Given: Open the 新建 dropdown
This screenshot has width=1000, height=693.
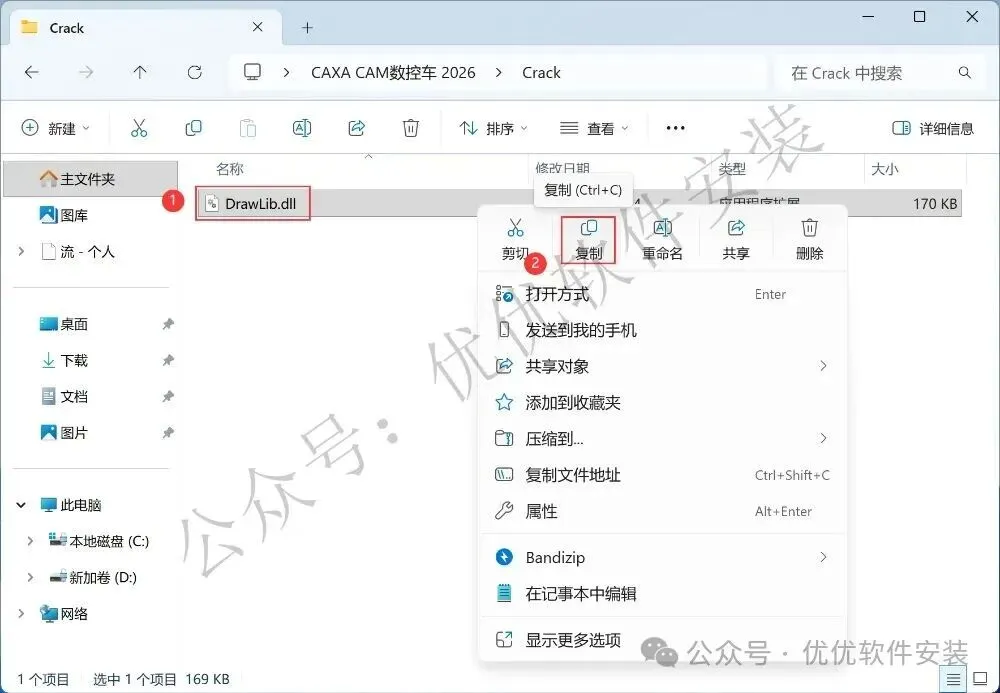Looking at the screenshot, I should (56, 128).
